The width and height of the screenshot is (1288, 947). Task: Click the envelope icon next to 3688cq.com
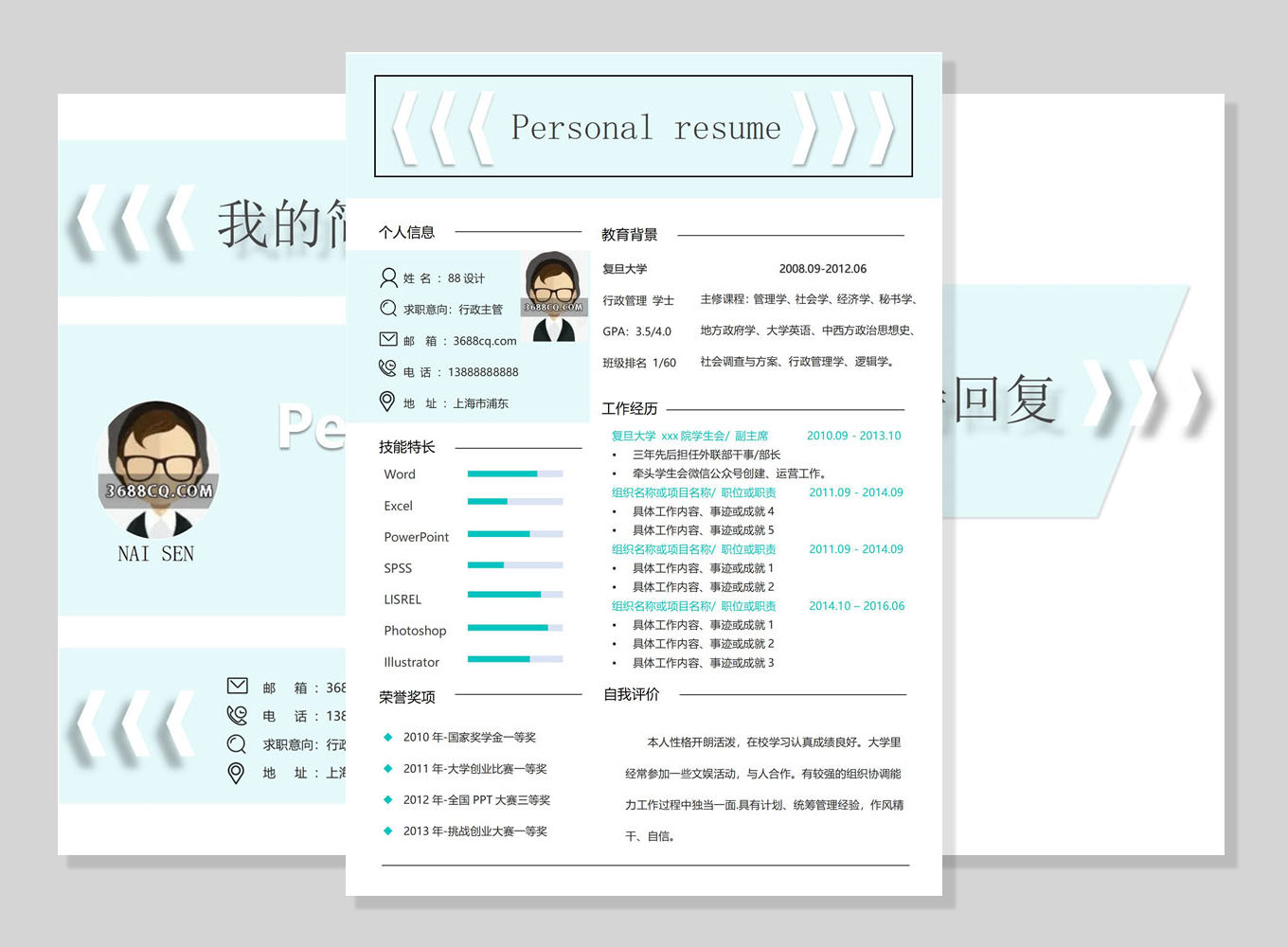(x=388, y=339)
